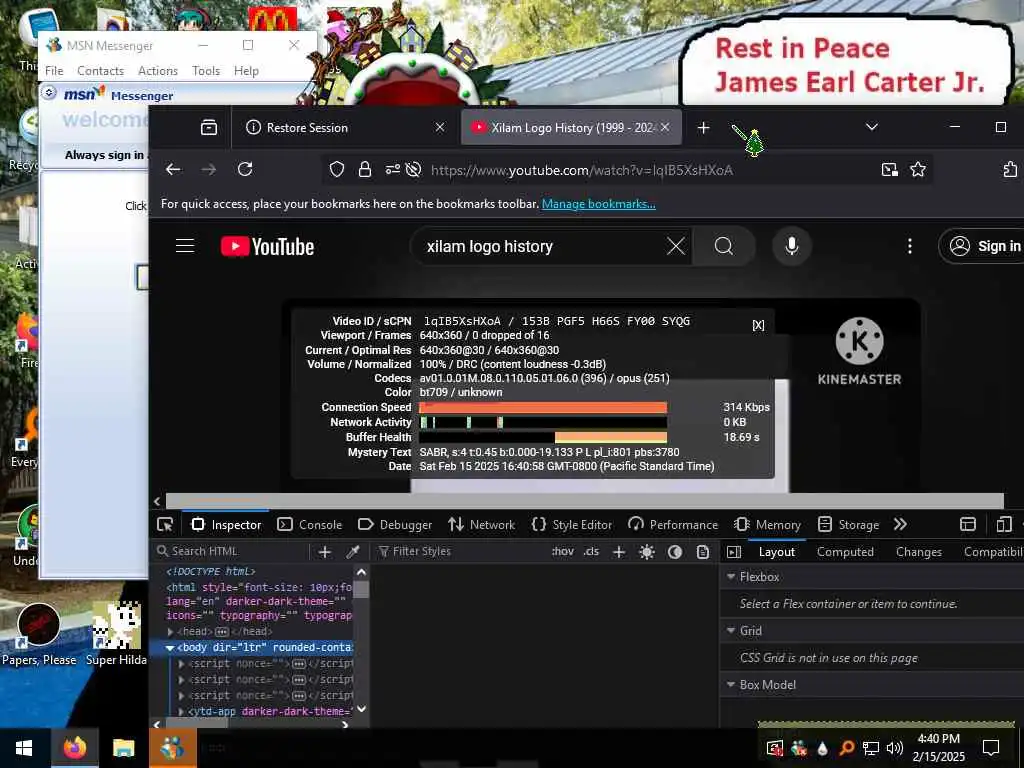Switch to the Style Editor tab
Image resolution: width=1024 pixels, height=768 pixels.
[572, 524]
